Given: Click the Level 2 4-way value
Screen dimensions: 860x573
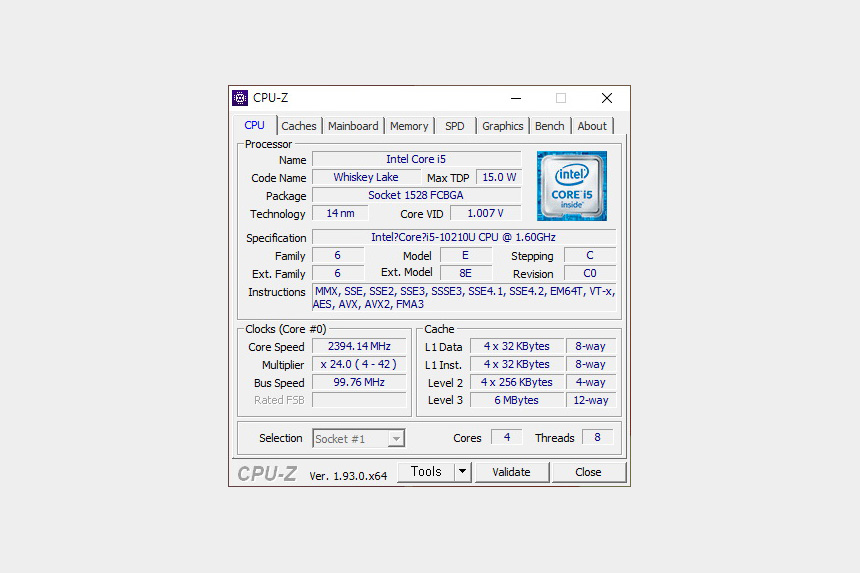Looking at the screenshot, I should [x=591, y=382].
